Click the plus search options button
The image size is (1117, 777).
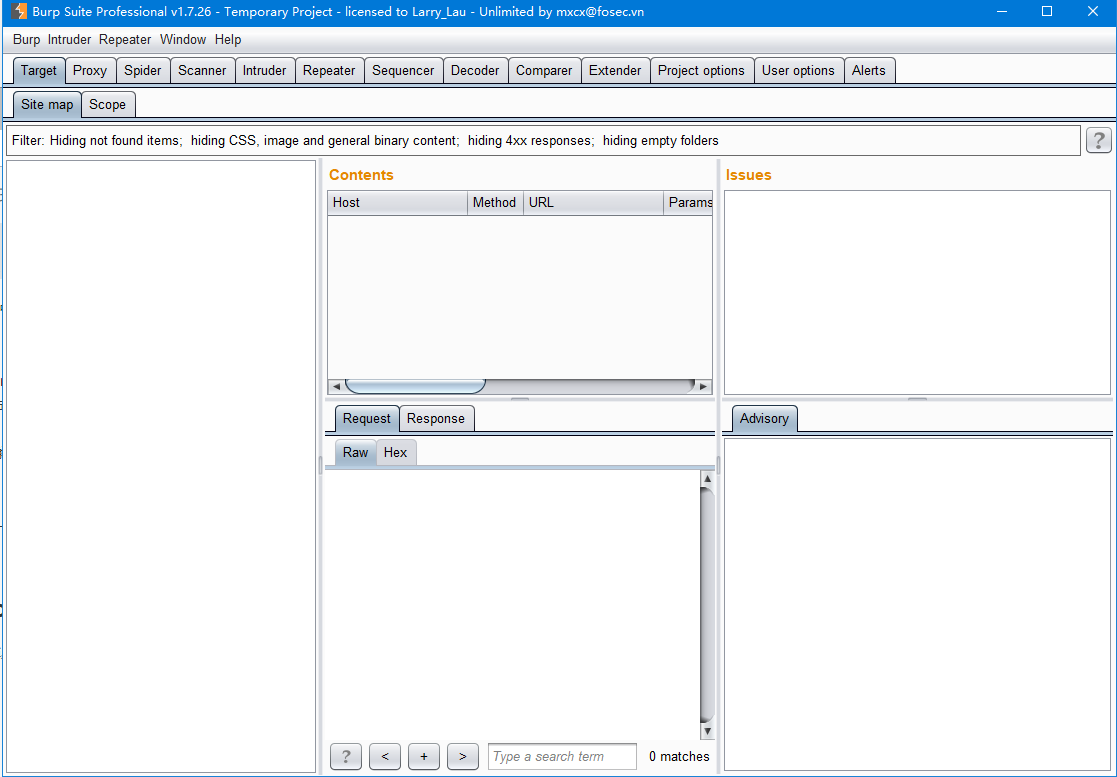[x=424, y=756]
